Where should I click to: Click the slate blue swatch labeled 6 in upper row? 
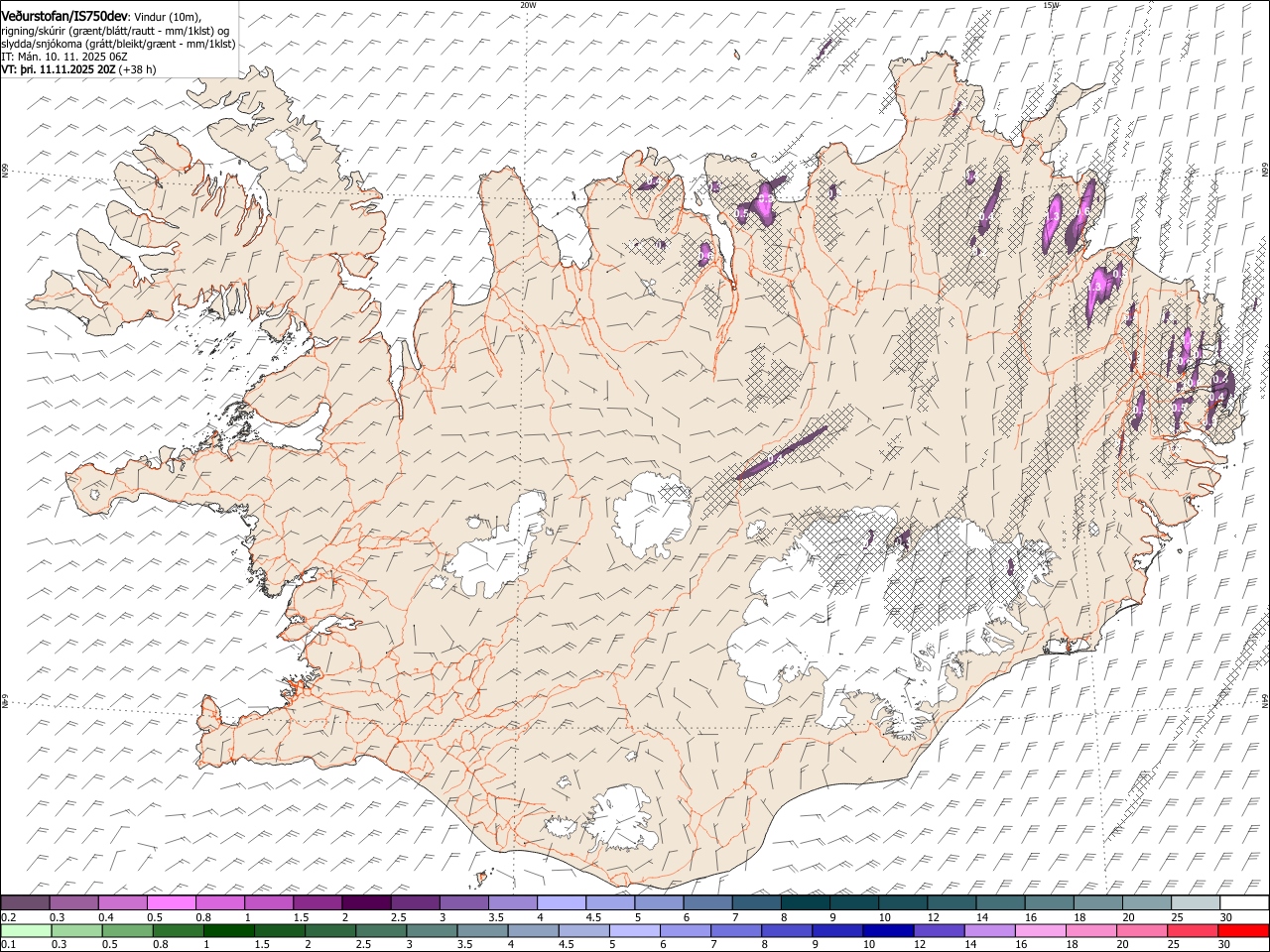click(708, 903)
